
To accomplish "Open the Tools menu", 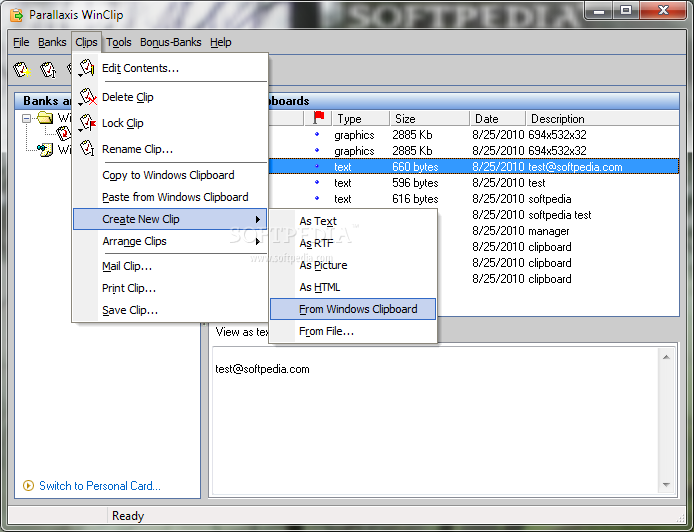I will click(x=119, y=42).
